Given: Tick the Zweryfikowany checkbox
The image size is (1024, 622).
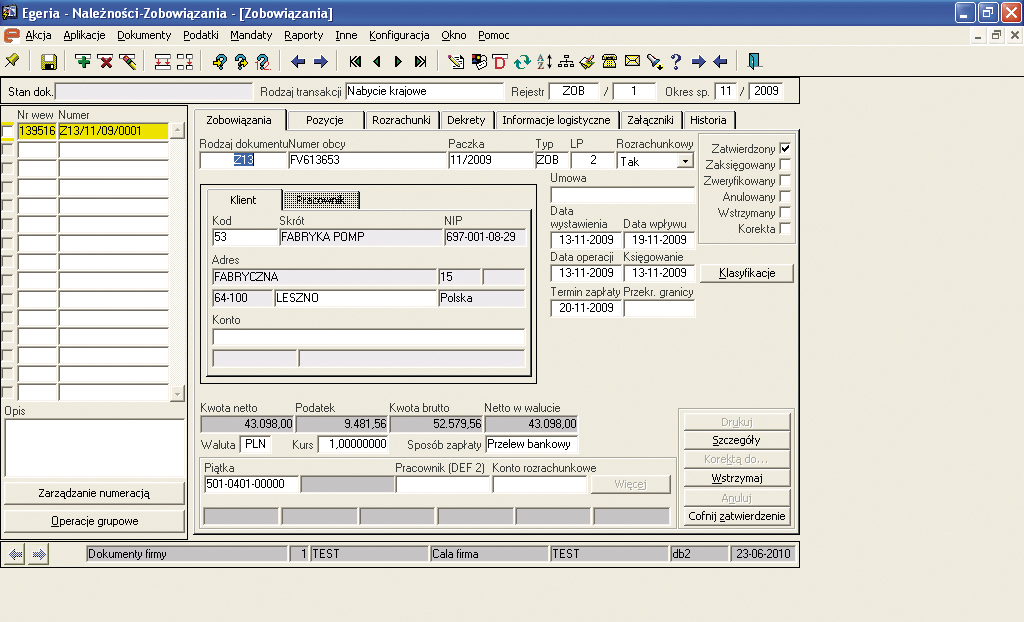Looking at the screenshot, I should (785, 180).
